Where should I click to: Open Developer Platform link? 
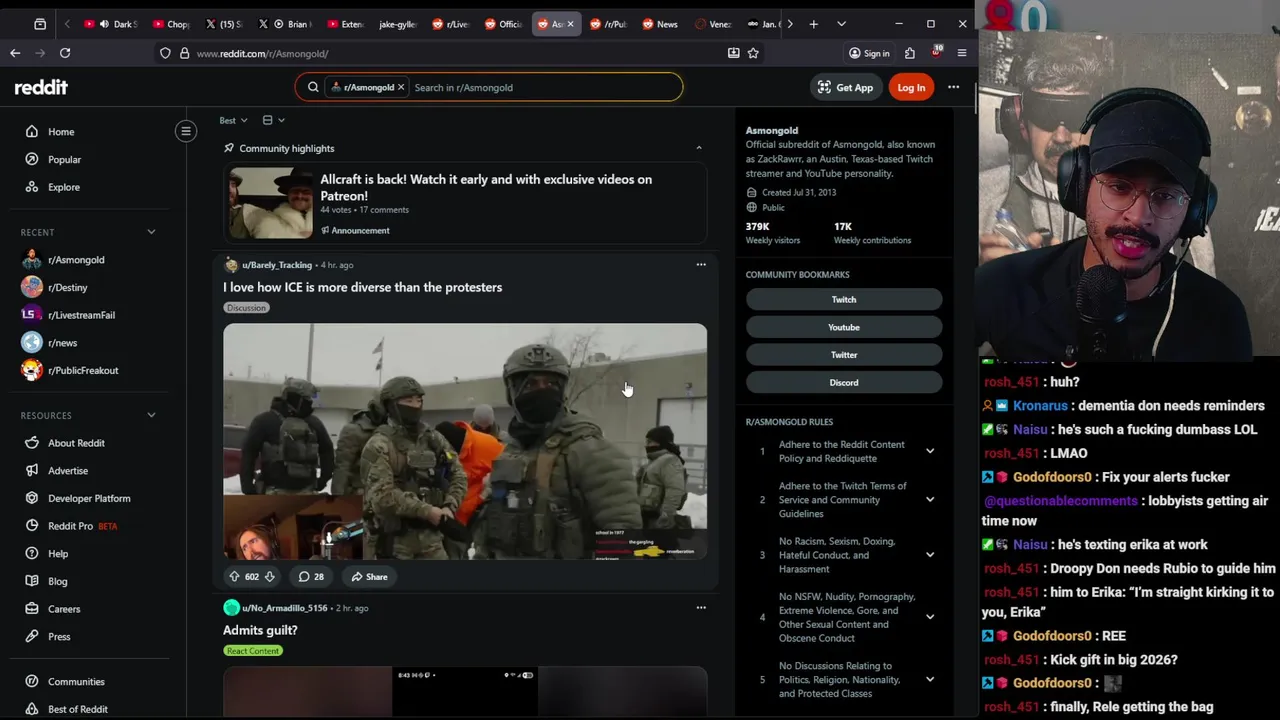click(x=90, y=498)
